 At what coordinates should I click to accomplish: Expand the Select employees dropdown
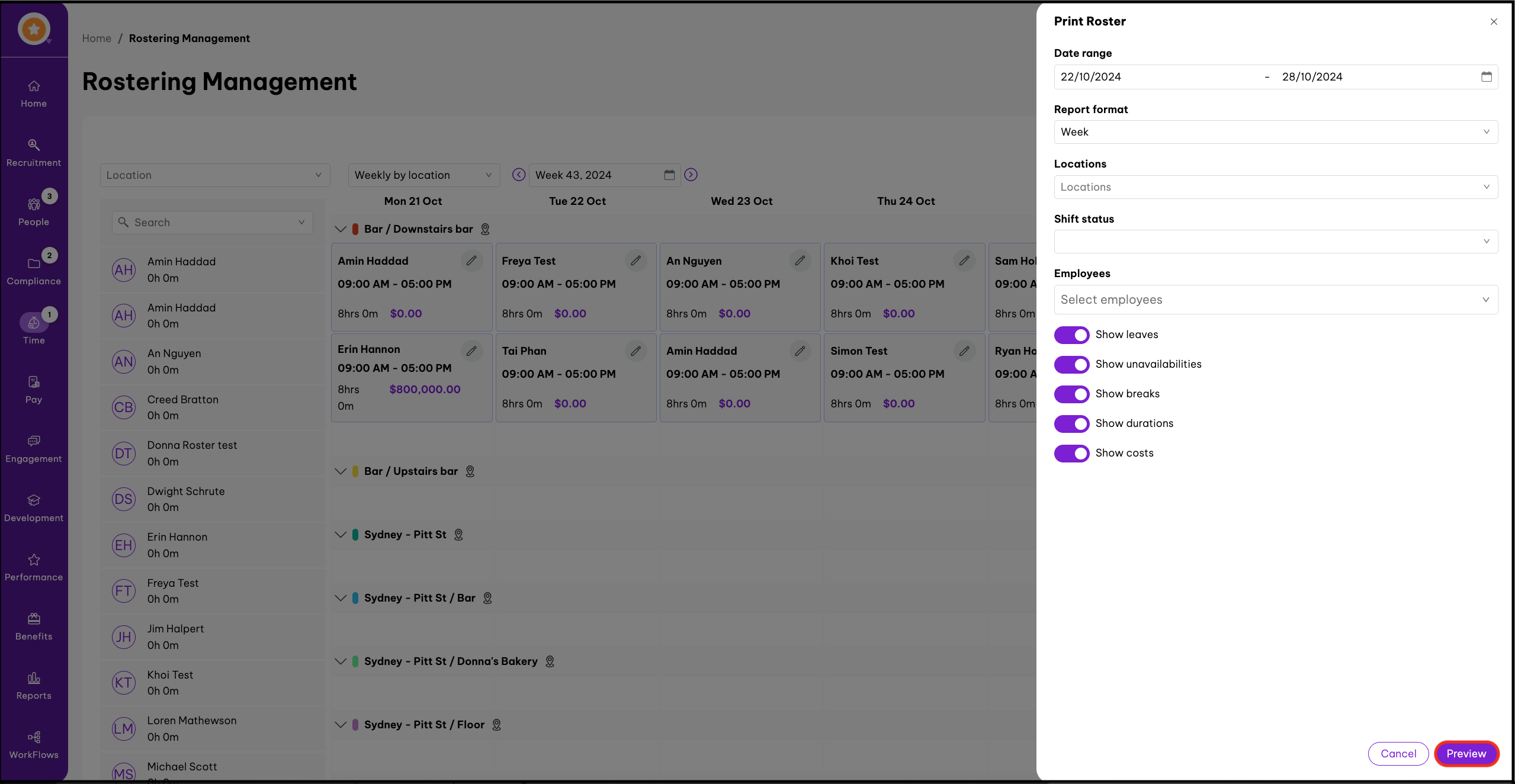(x=1275, y=300)
